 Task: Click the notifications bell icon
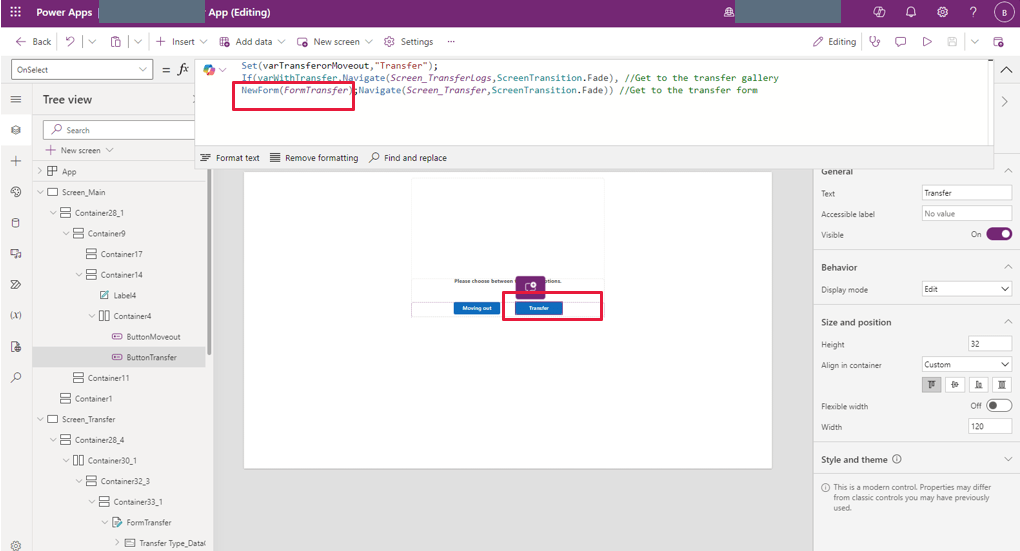911,13
